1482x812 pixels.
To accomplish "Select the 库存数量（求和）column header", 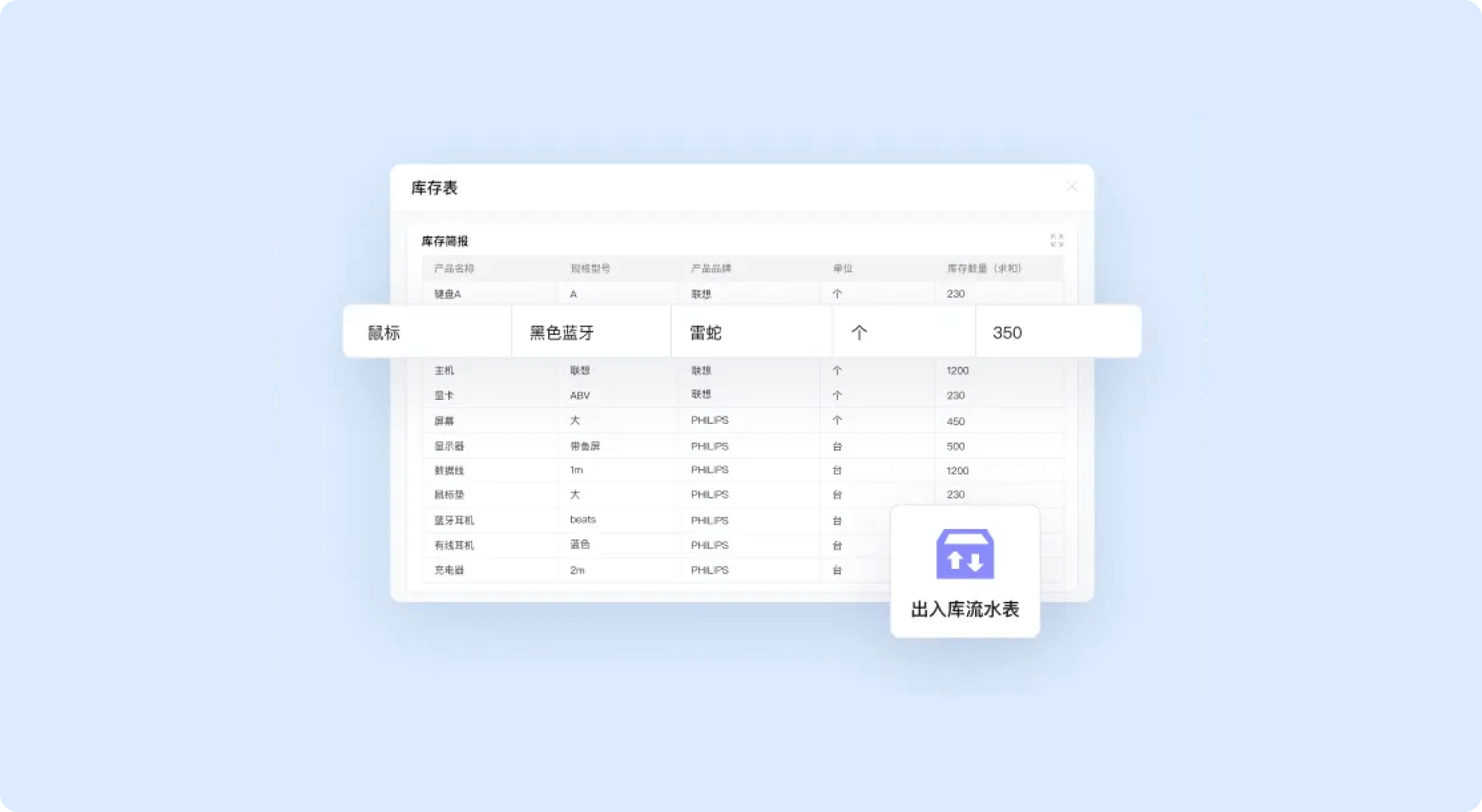I will (984, 269).
